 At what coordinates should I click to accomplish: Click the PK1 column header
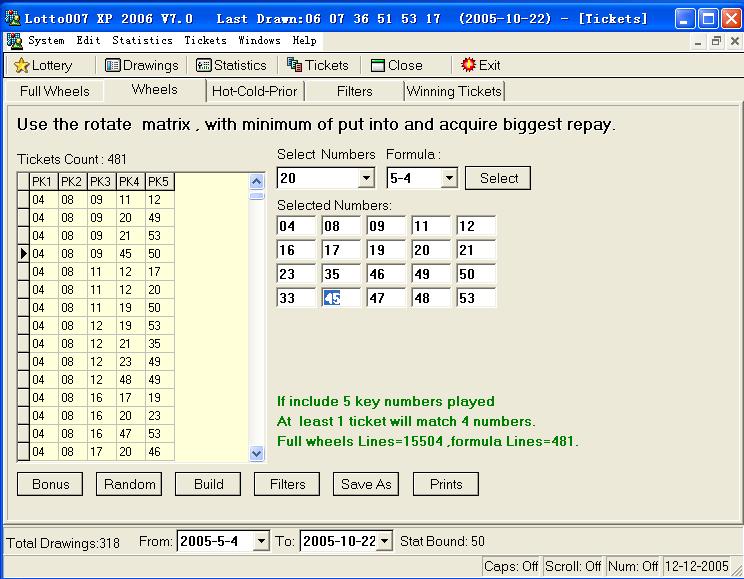pos(44,182)
